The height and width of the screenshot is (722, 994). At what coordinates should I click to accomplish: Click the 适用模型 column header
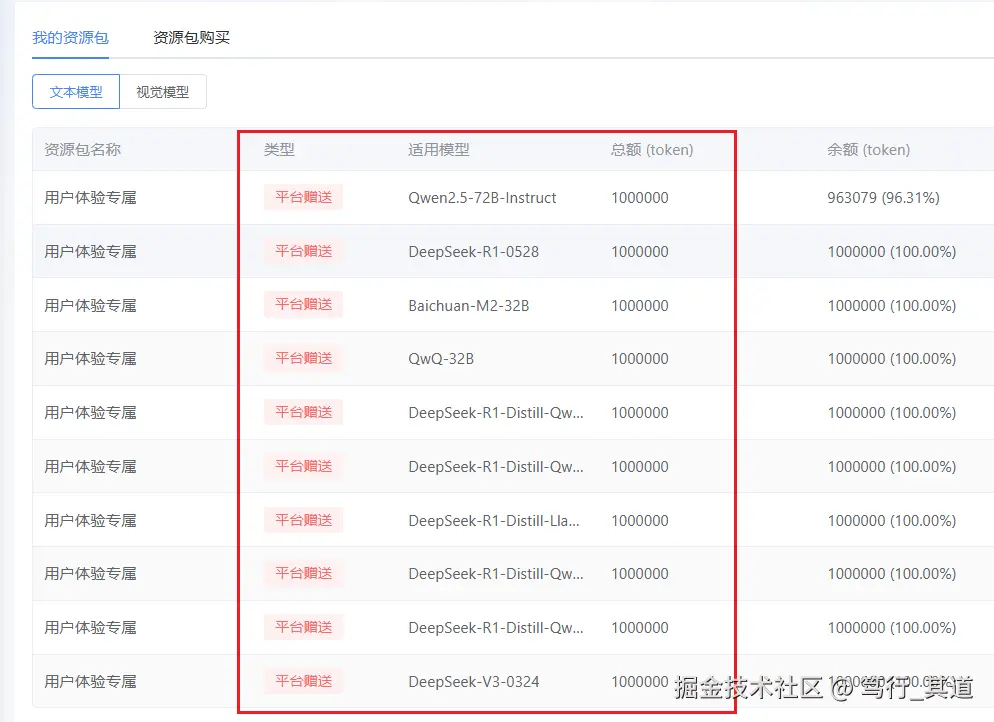439,150
